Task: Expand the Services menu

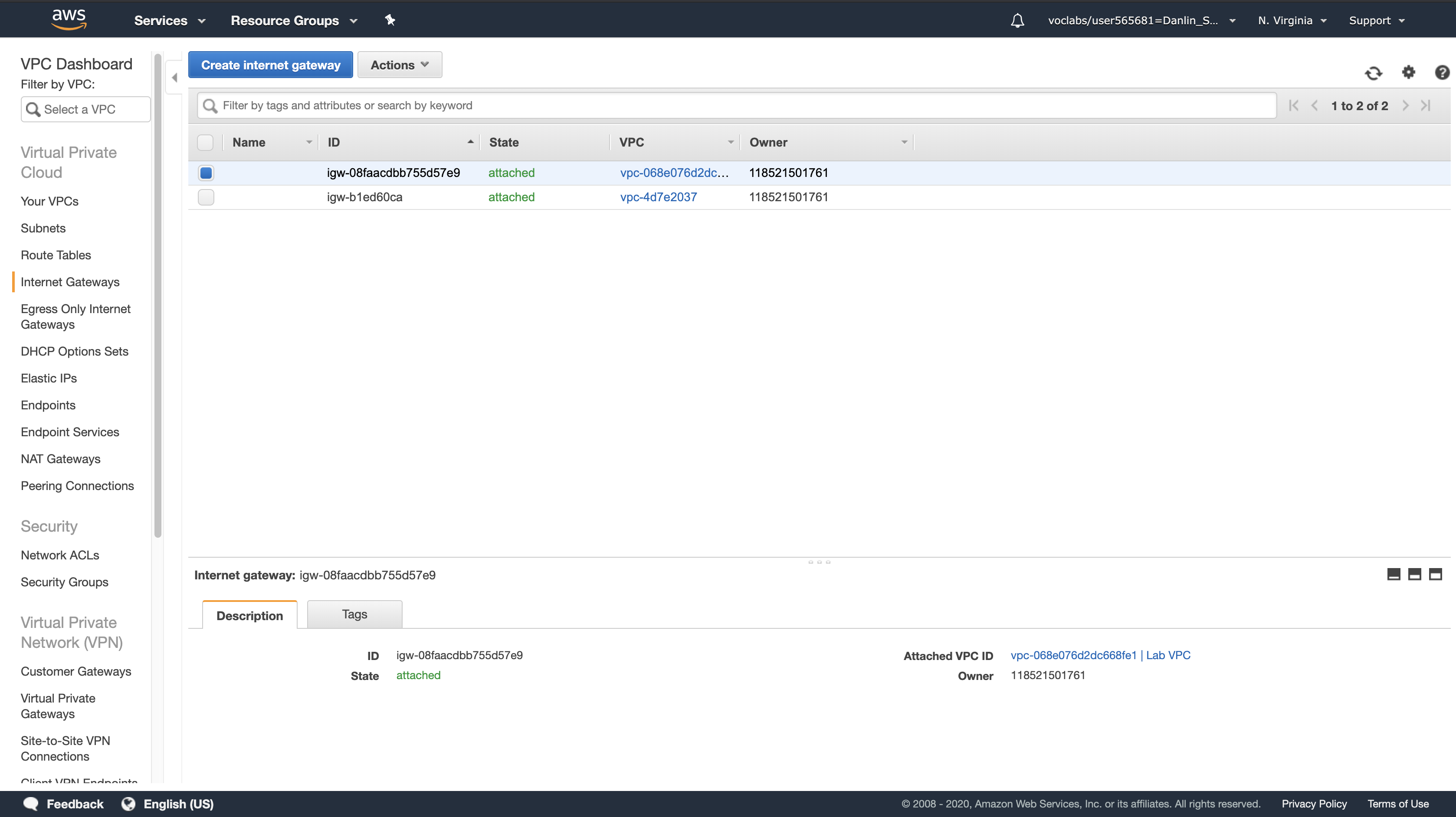Action: click(169, 21)
